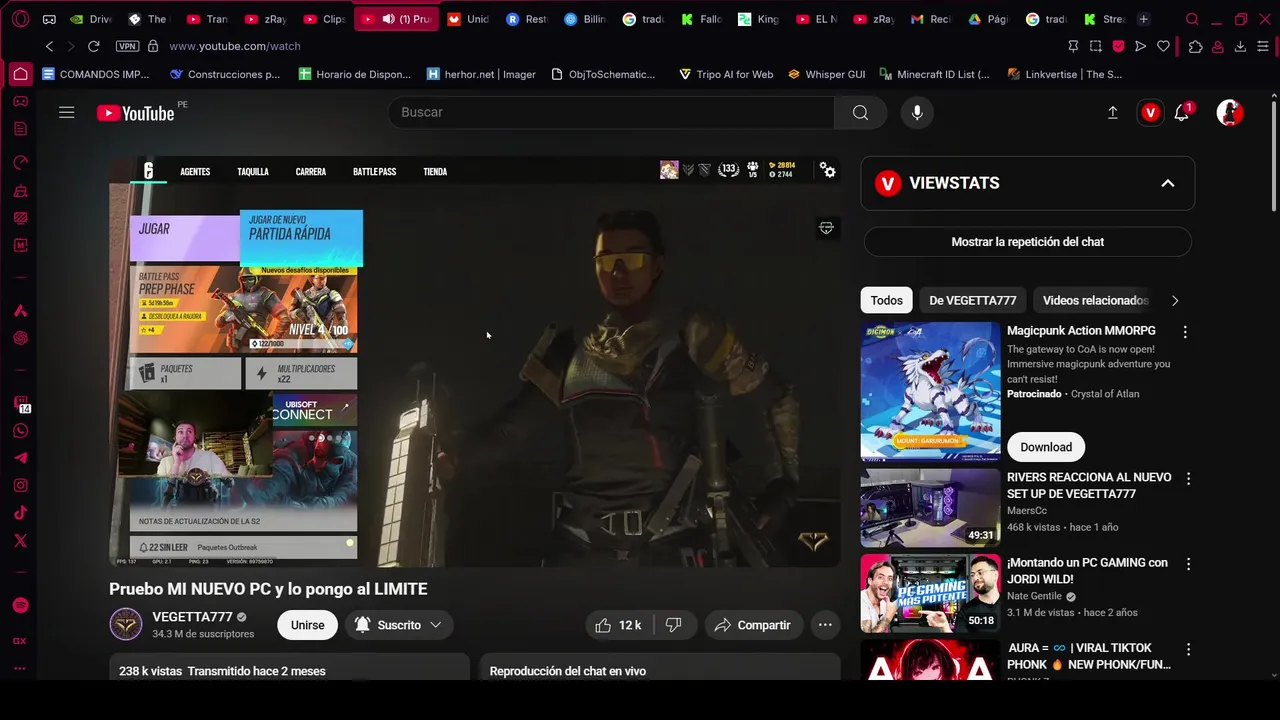Open Telegram in the Opera sidebar
The height and width of the screenshot is (720, 1280).
pos(20,459)
